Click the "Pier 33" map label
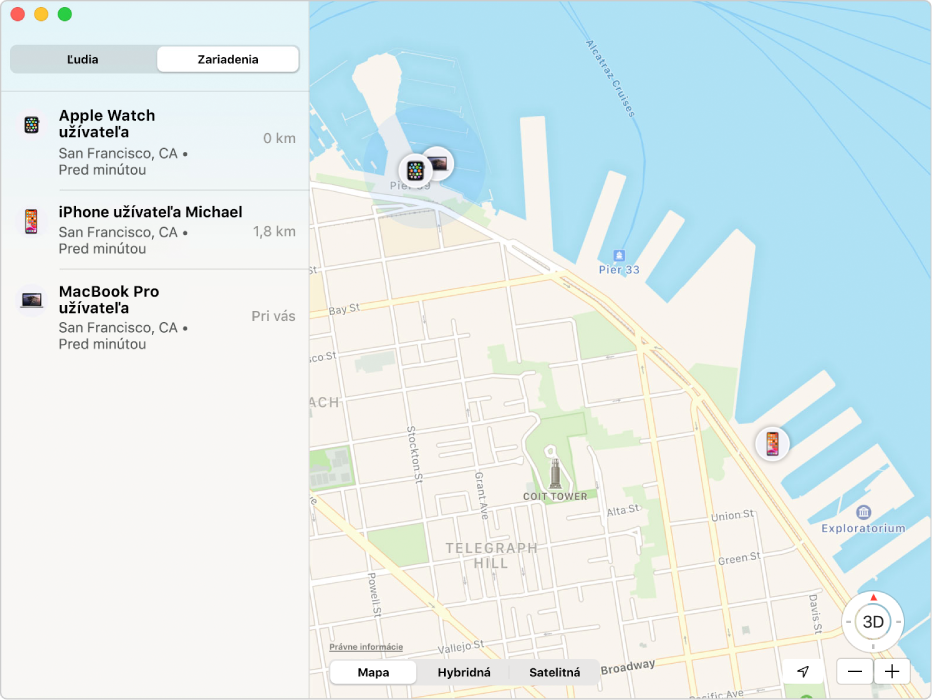 (619, 270)
